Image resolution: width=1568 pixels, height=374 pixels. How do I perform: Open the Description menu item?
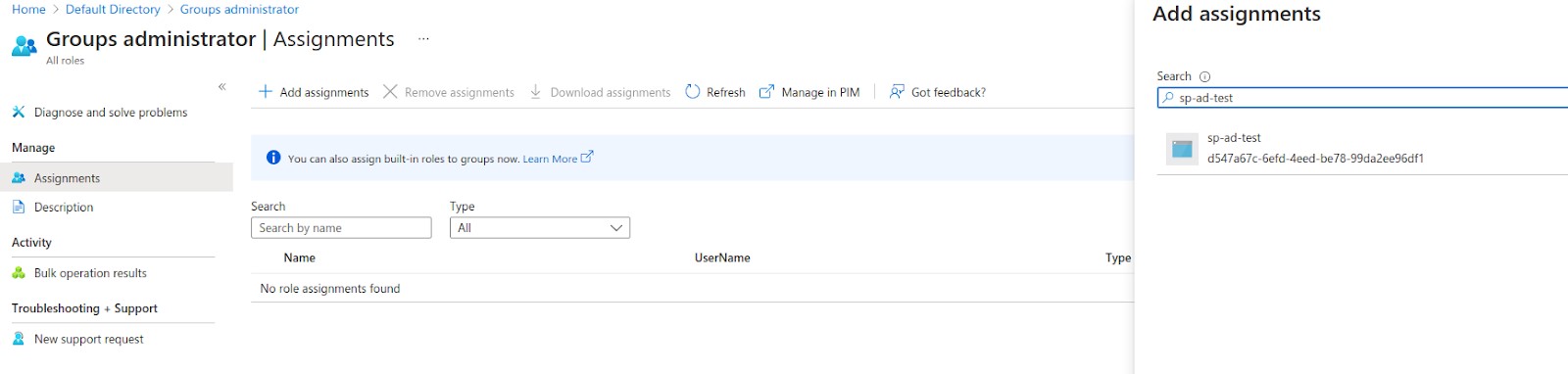[64, 208]
